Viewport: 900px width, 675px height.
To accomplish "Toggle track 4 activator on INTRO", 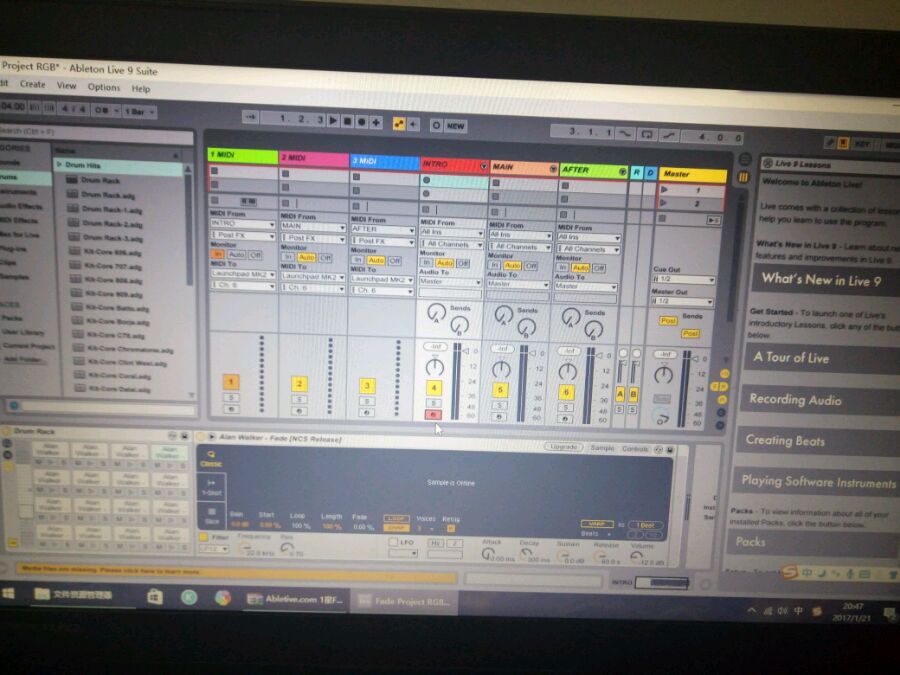I will pyautogui.click(x=434, y=388).
